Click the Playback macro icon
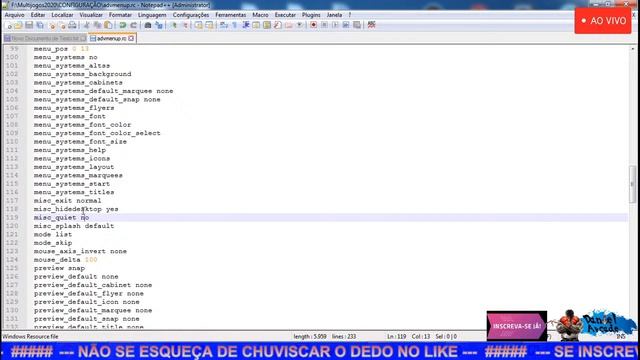This screenshot has width=640, height=360. 336,25
